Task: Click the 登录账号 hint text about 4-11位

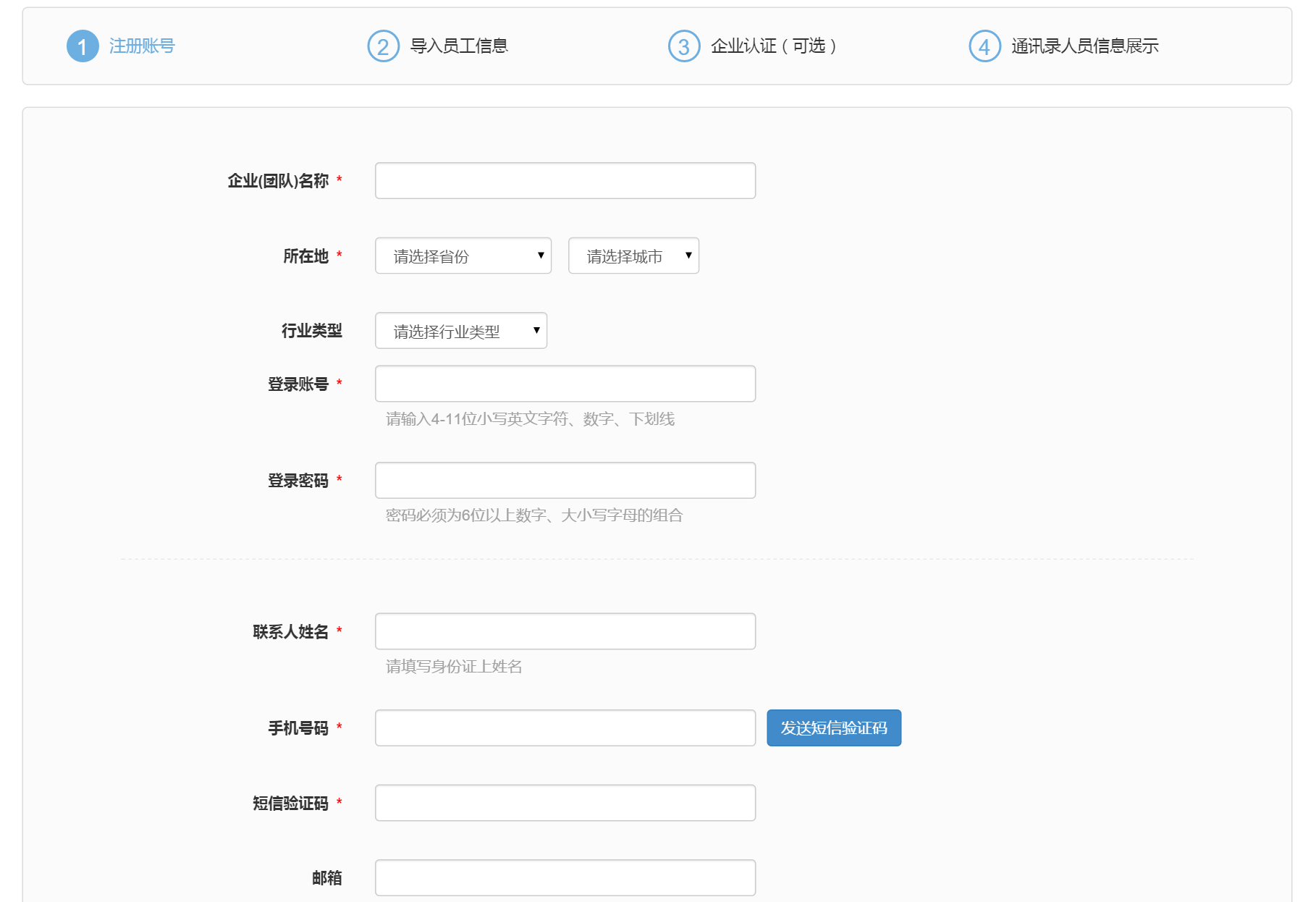Action: (530, 419)
